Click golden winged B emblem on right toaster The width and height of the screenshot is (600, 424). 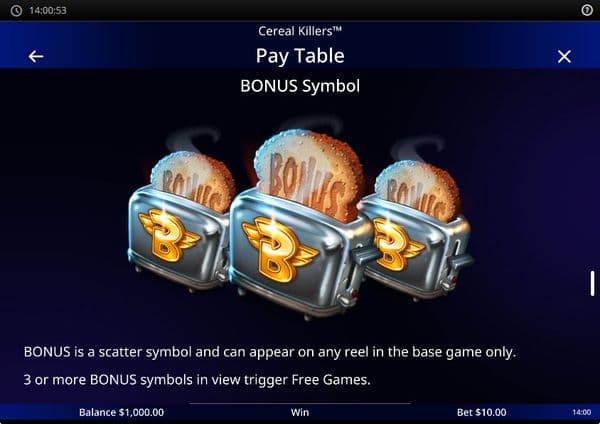[396, 244]
